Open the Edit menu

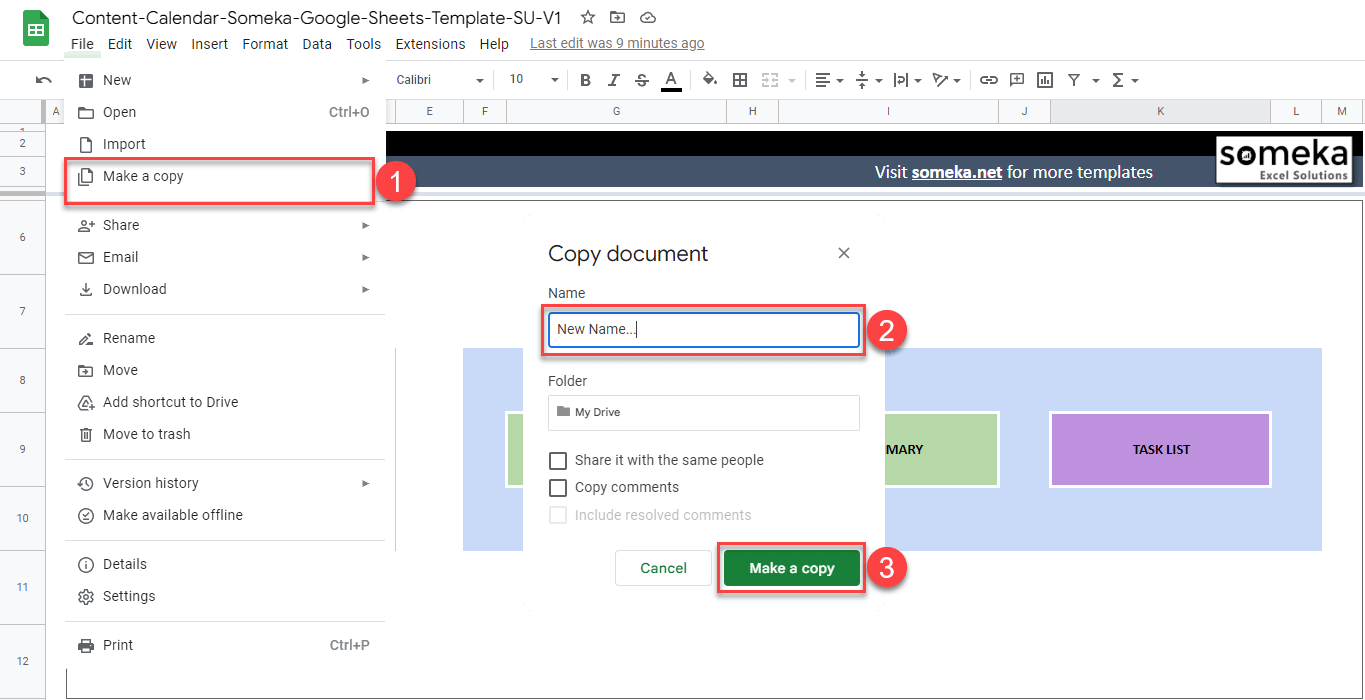(x=120, y=44)
